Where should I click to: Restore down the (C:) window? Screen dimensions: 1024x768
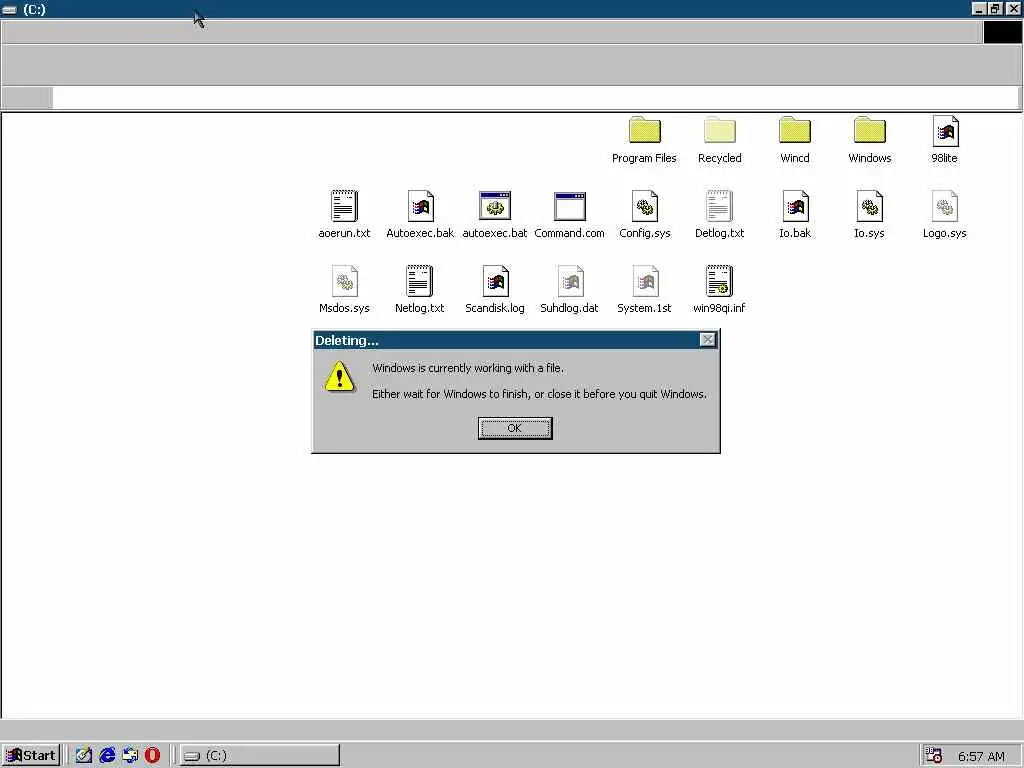(x=995, y=8)
